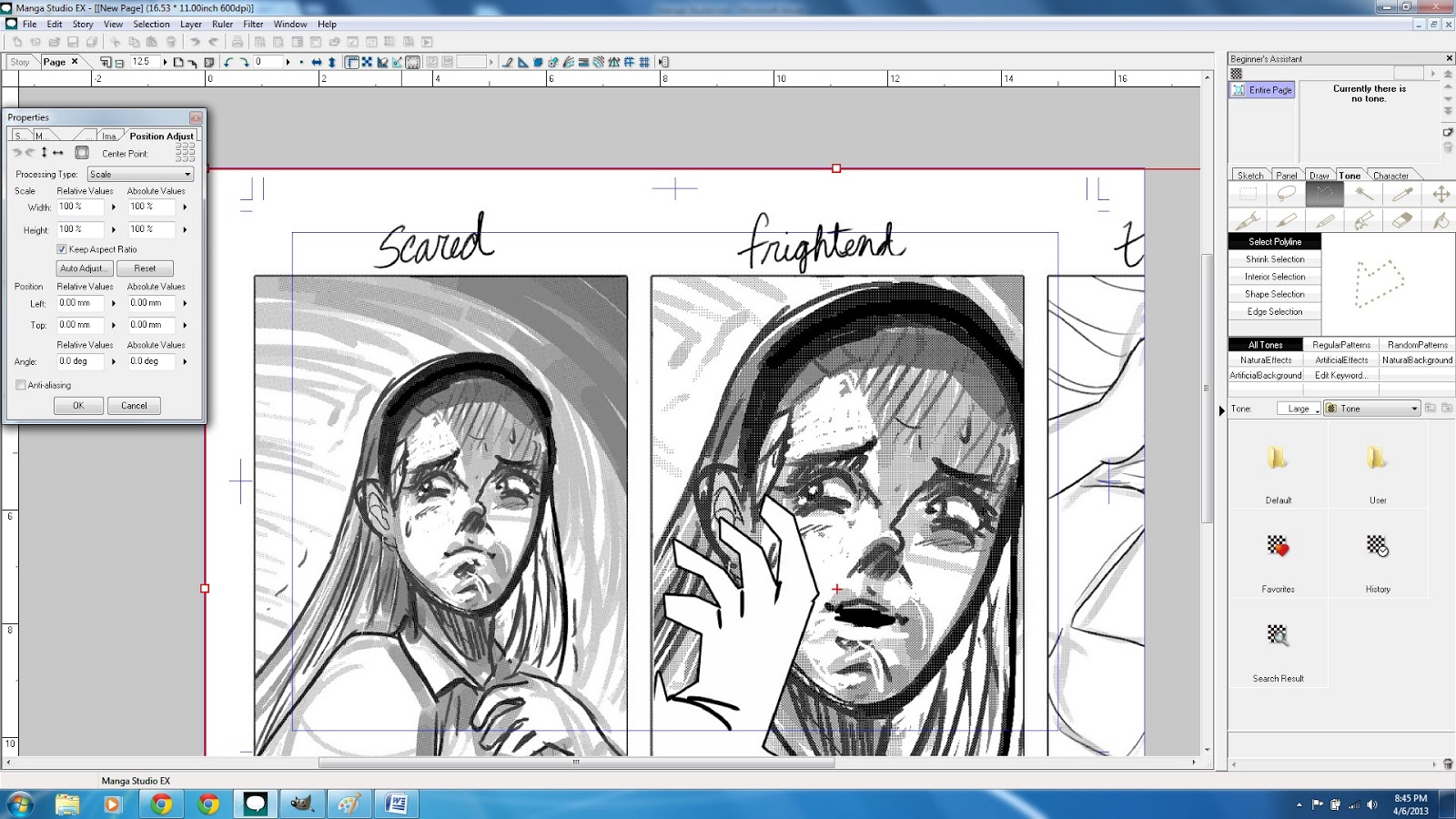Open the Favorites tone folder

tap(1278, 546)
